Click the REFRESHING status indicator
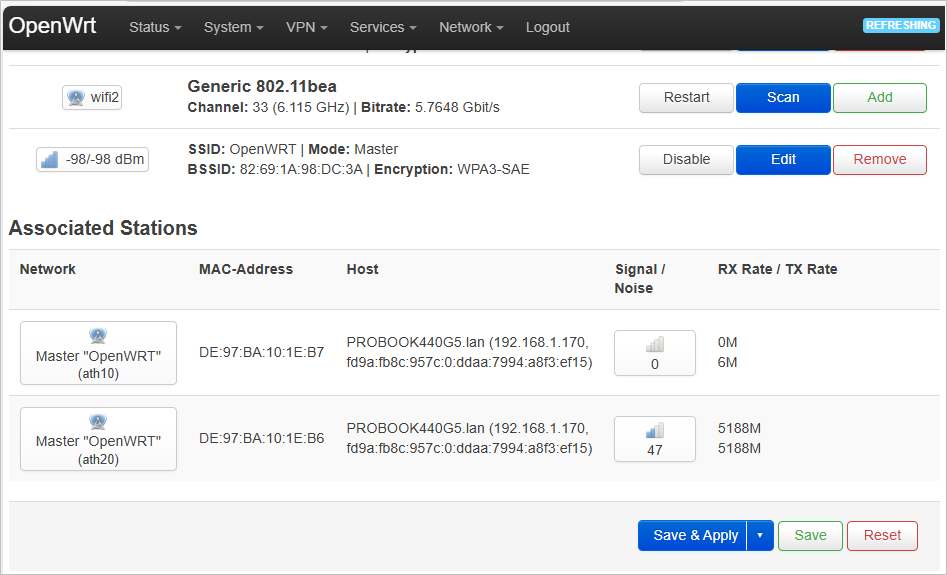 [x=901, y=25]
